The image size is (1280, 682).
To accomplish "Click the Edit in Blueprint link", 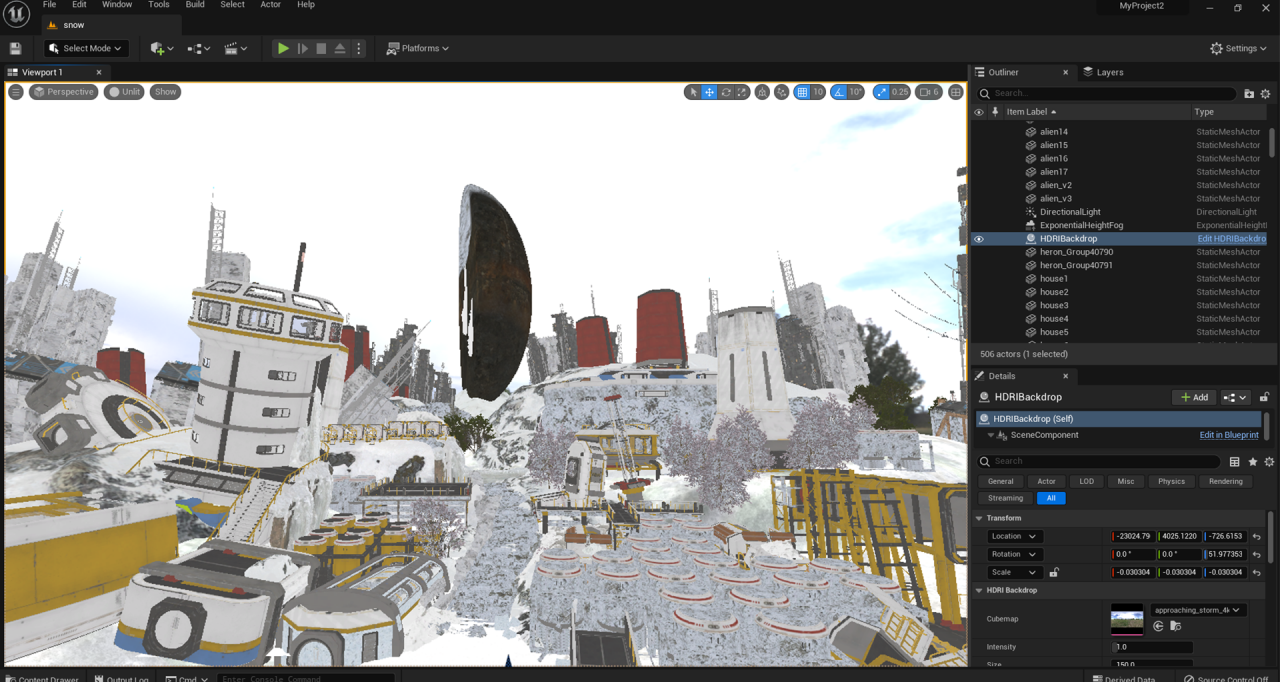I will [x=1229, y=435].
